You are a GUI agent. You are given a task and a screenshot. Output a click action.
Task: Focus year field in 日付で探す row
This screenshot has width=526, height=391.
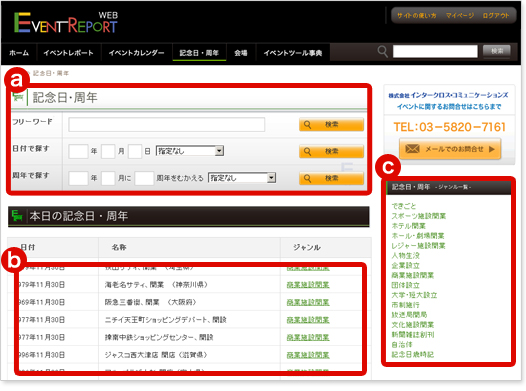[x=78, y=151]
